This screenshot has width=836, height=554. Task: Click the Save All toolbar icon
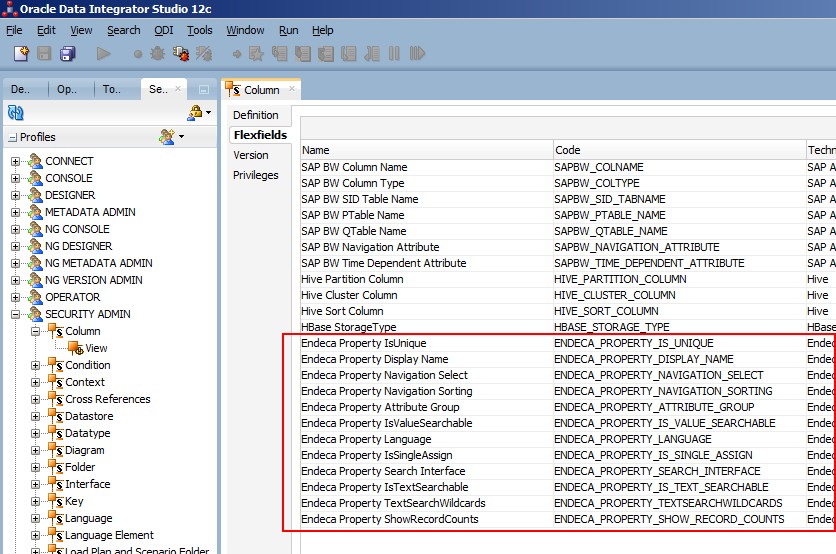(68, 53)
